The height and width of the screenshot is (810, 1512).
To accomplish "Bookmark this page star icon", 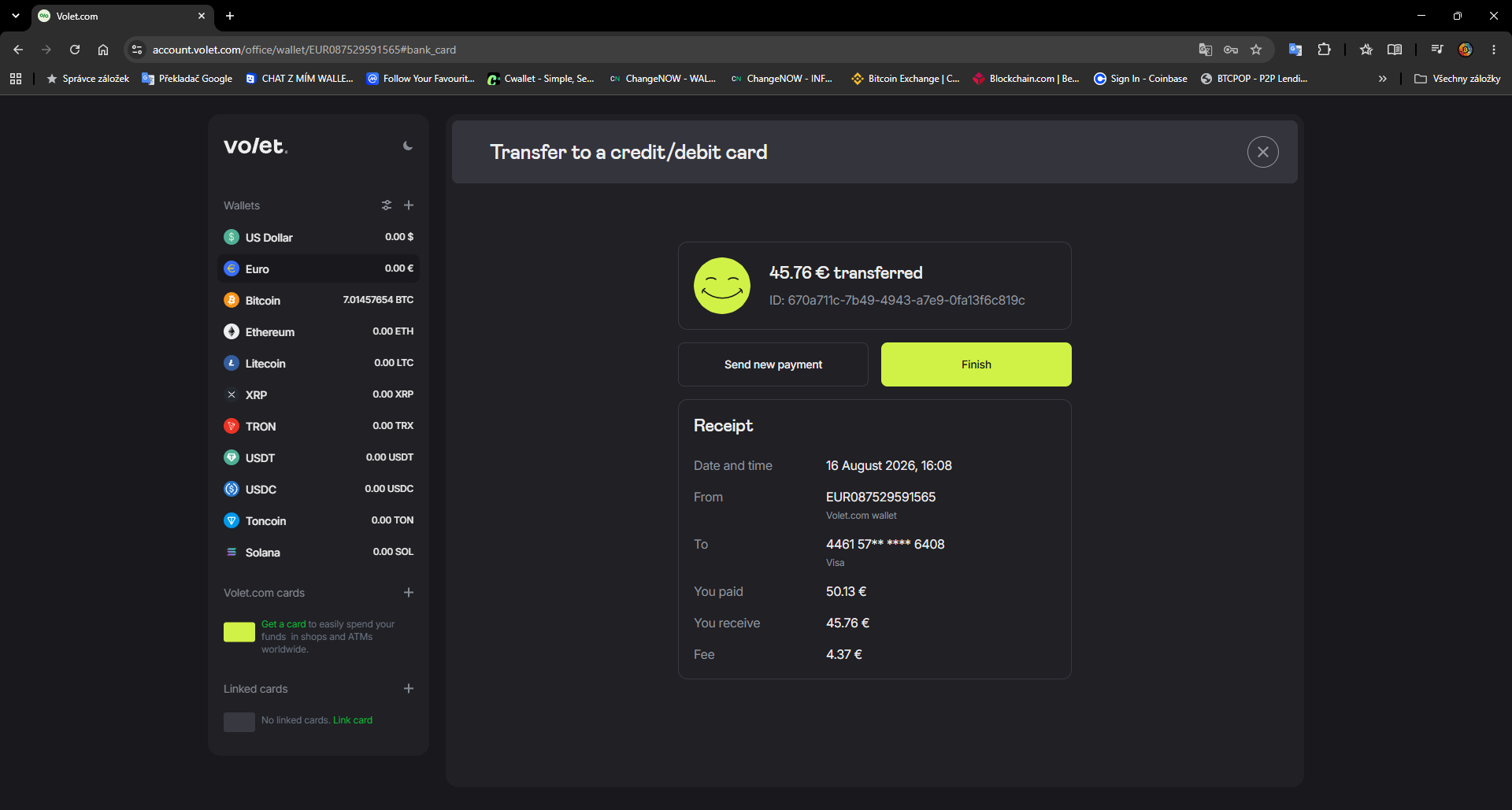I will point(1256,50).
